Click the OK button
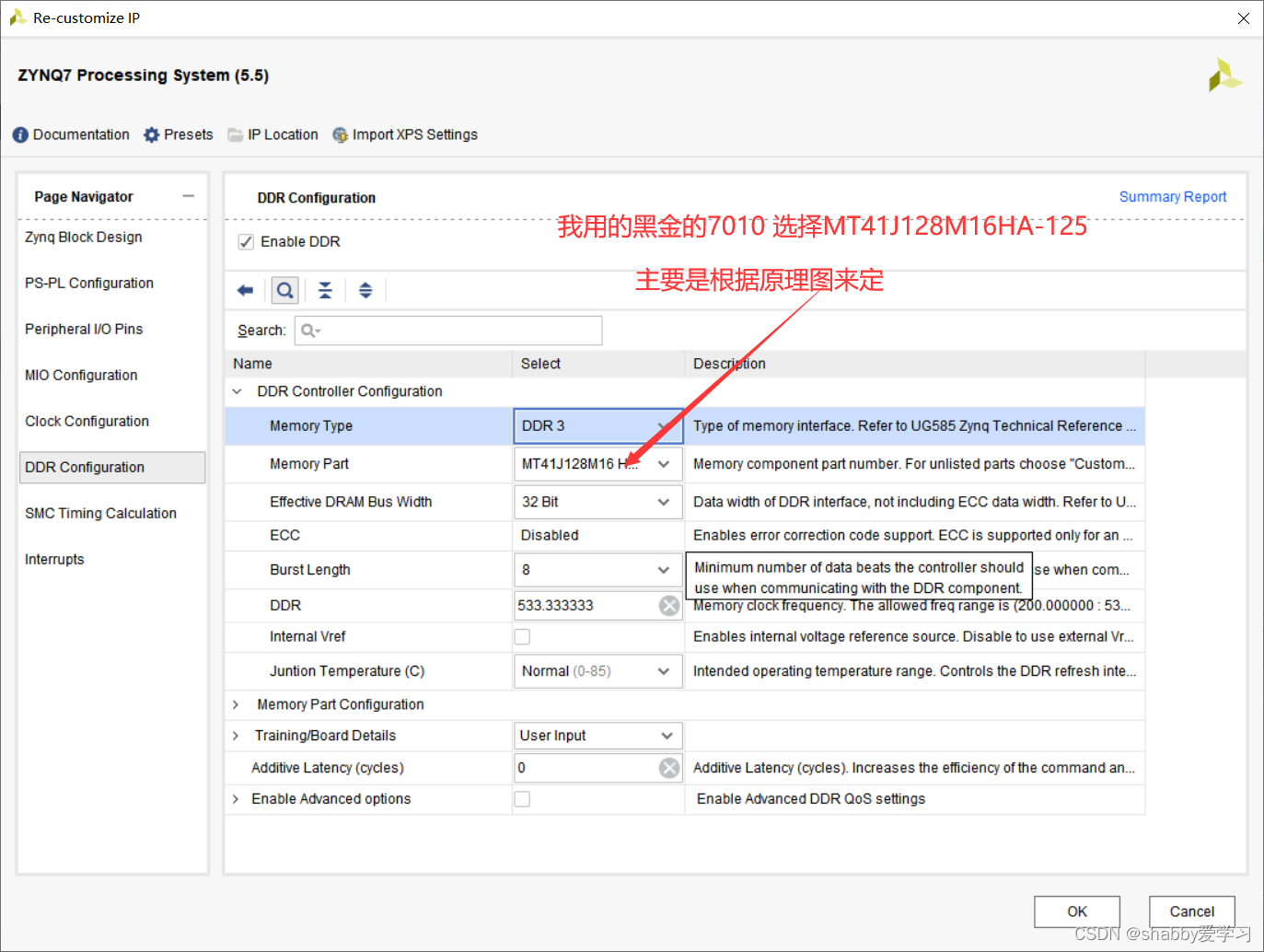Image resolution: width=1264 pixels, height=952 pixels. coord(1077,911)
